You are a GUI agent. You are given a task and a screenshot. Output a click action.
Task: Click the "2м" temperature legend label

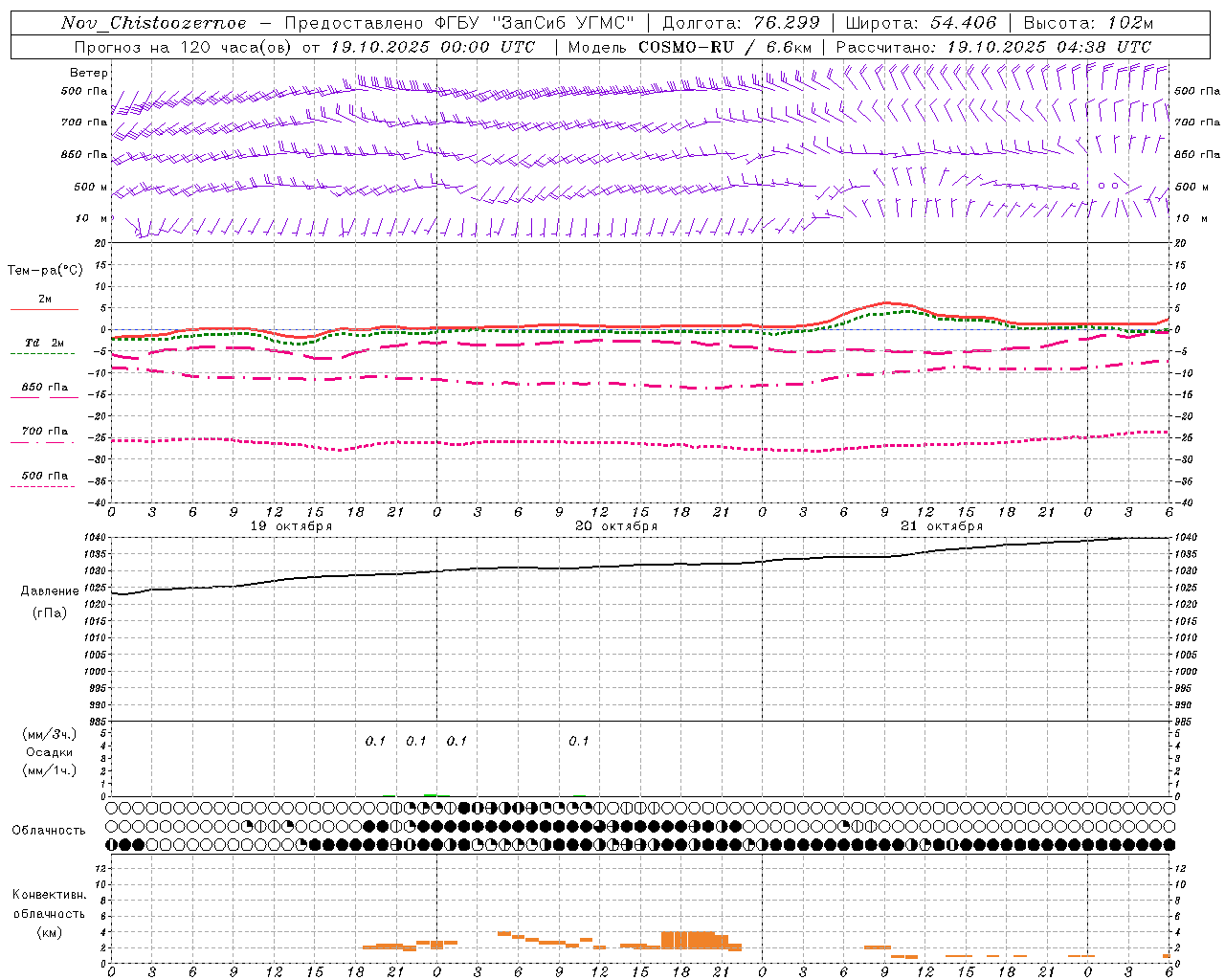tap(45, 300)
